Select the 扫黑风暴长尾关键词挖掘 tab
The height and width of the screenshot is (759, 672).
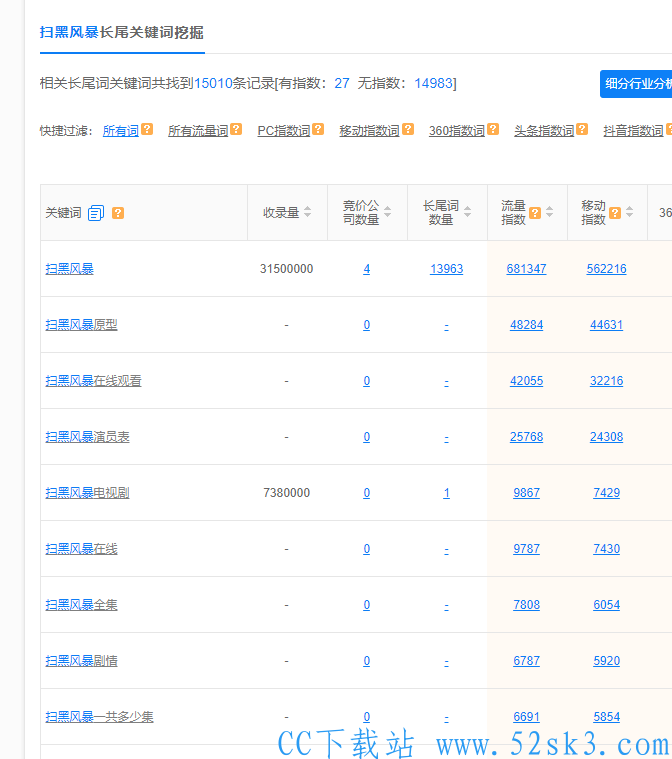coord(122,32)
